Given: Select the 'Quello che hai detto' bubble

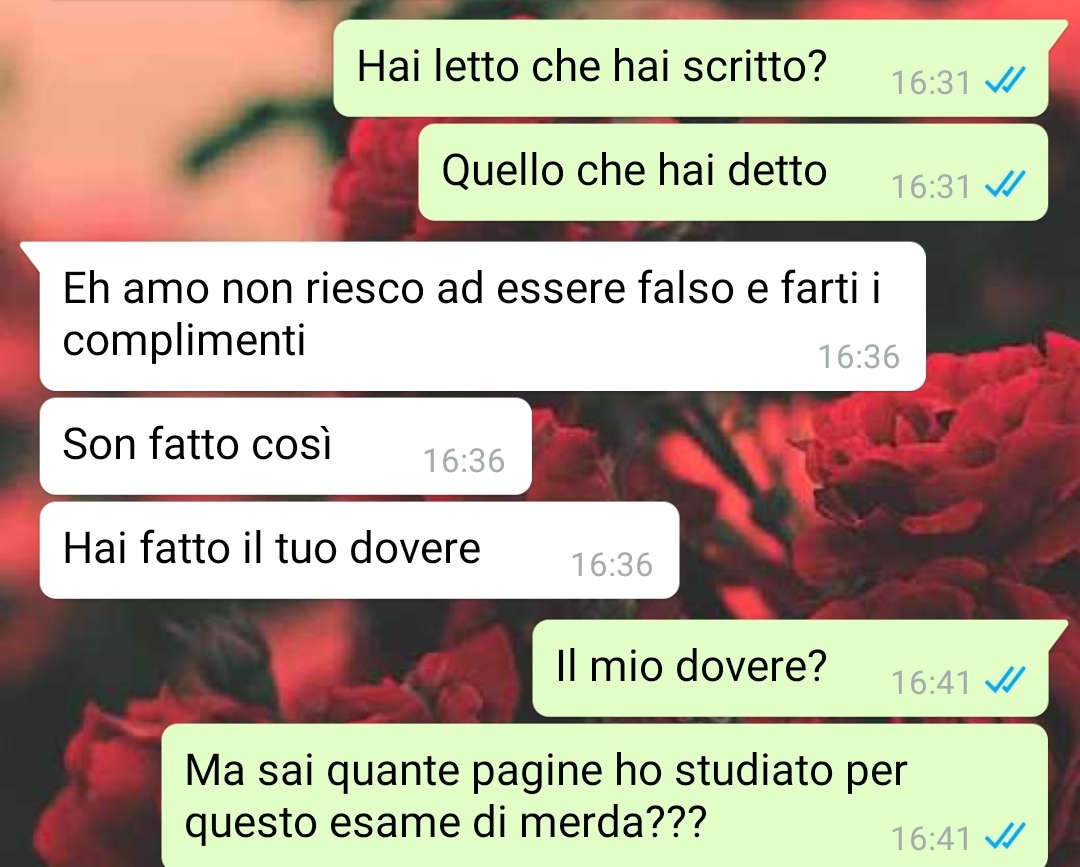Looking at the screenshot, I should click(734, 172).
